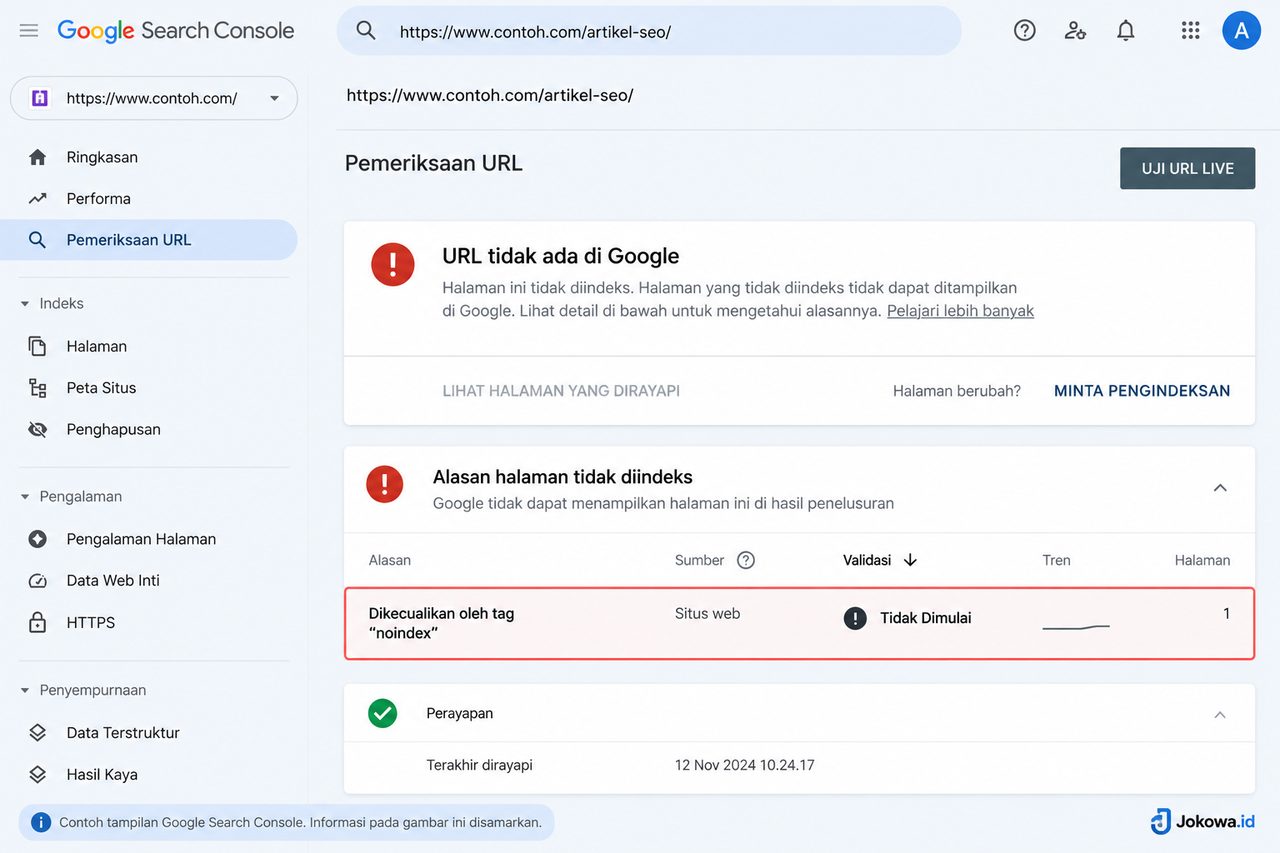Click the Terakhir dirayapi label
The image size is (1280, 853).
480,765
